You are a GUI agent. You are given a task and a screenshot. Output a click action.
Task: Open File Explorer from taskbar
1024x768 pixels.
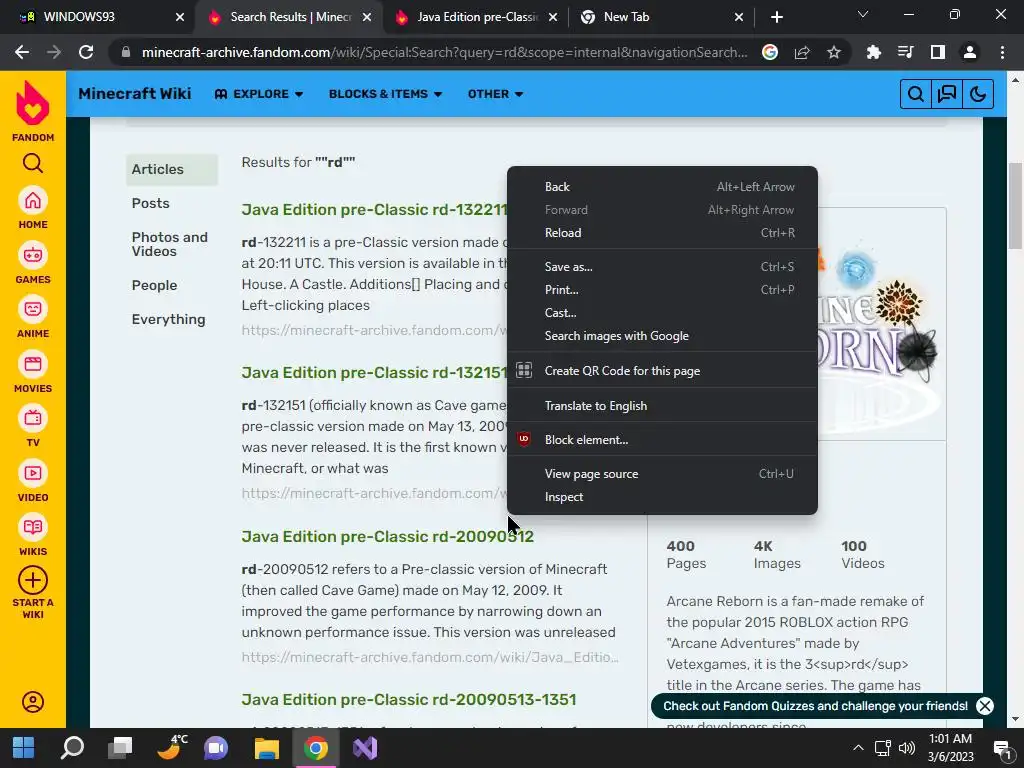click(x=266, y=748)
